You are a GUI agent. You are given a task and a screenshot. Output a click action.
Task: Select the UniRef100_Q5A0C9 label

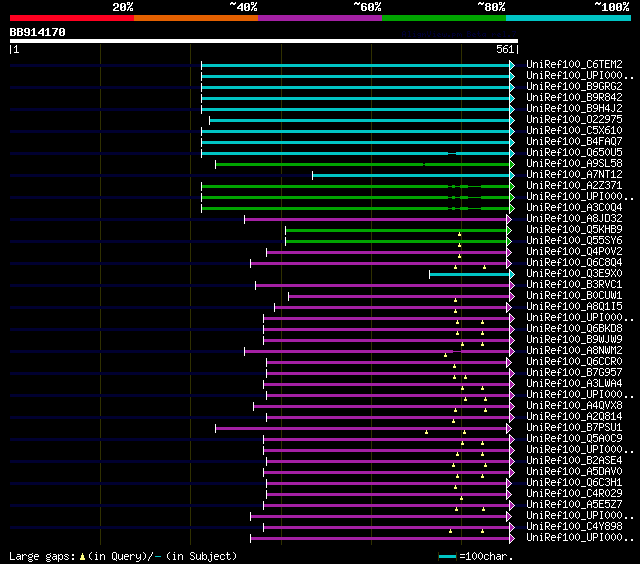pyautogui.click(x=574, y=439)
